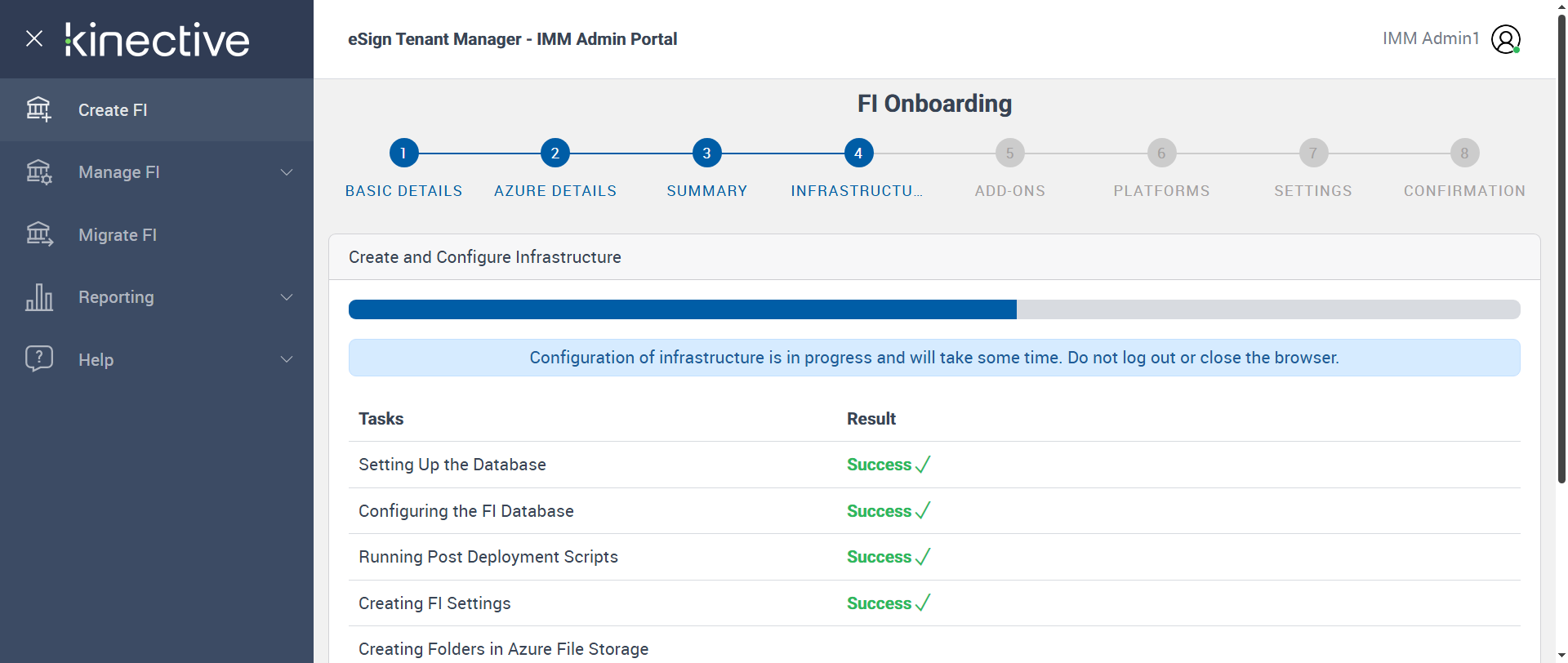Select step 5 circle

pyautogui.click(x=1010, y=153)
